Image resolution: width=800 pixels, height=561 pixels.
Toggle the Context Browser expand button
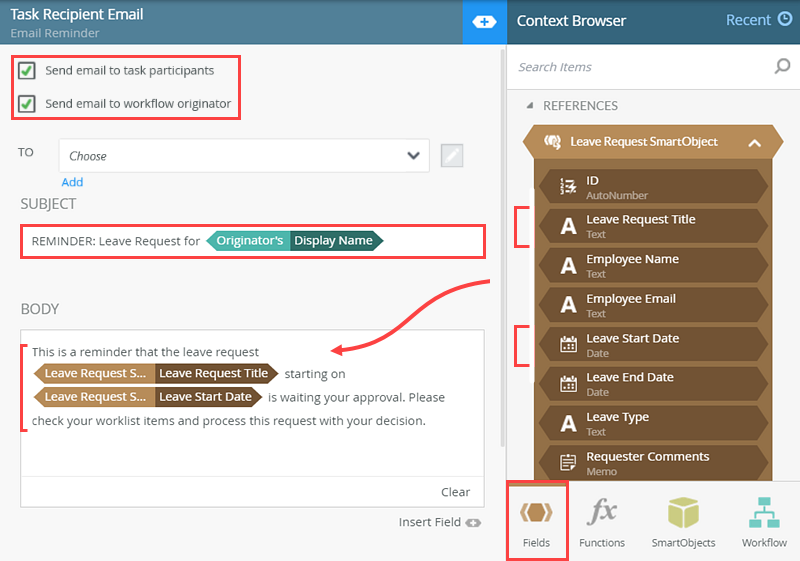pos(484,22)
